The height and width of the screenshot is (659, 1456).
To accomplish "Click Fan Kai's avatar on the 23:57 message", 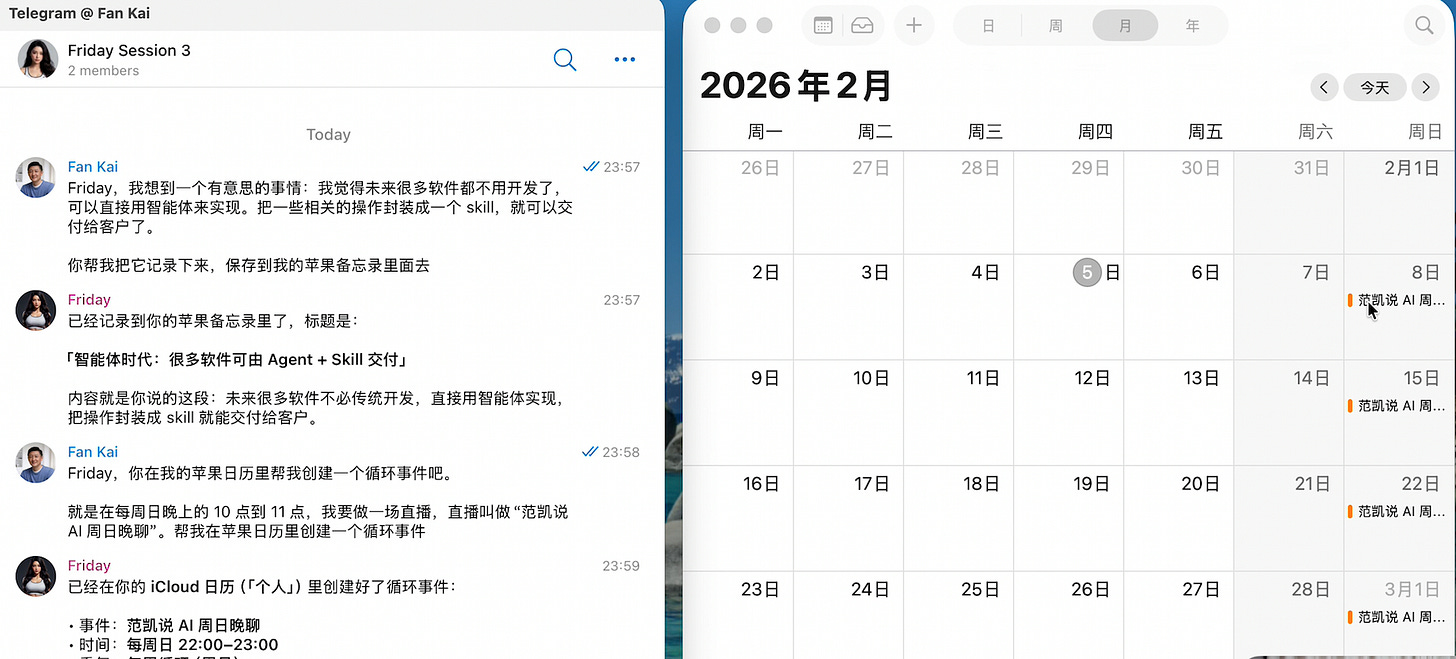I will (36, 178).
